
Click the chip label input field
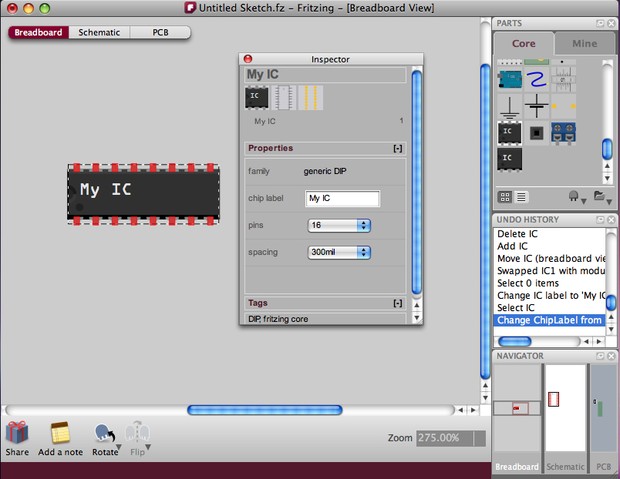tap(342, 199)
